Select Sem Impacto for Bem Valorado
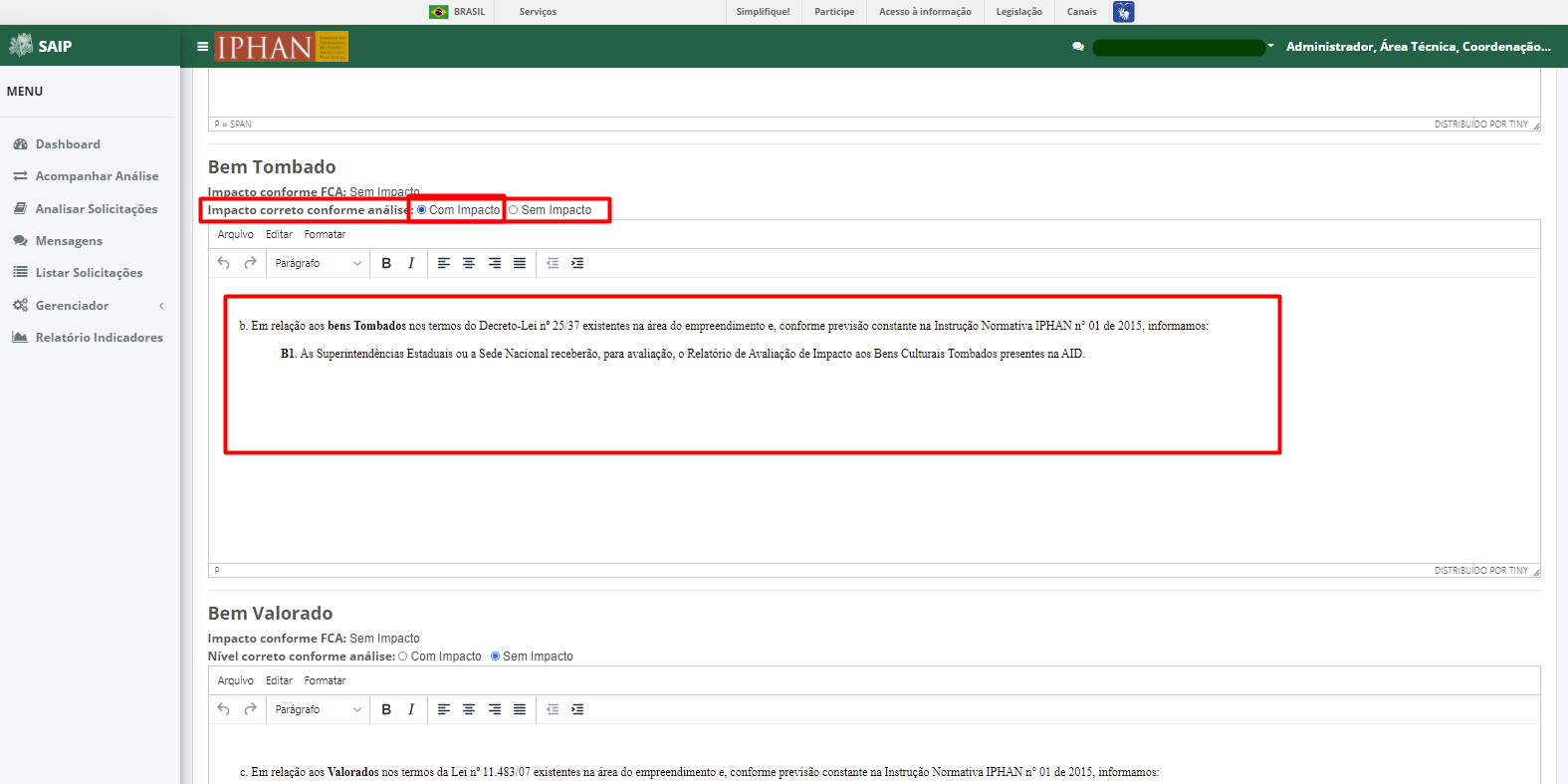The width and height of the screenshot is (1568, 784). [495, 656]
